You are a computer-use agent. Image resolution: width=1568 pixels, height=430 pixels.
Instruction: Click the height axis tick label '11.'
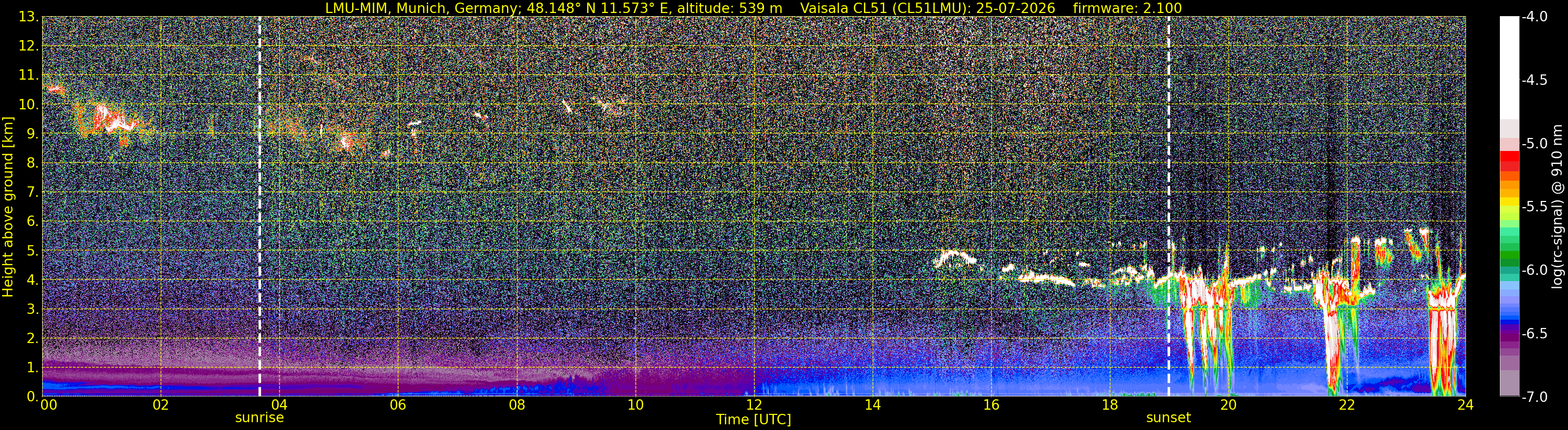point(29,75)
